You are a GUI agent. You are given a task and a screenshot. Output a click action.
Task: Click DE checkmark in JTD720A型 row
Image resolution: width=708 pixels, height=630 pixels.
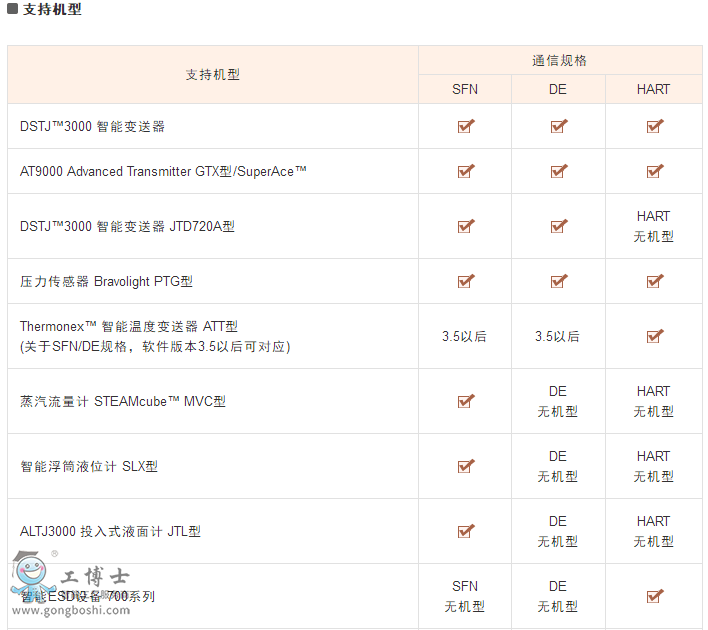(559, 226)
